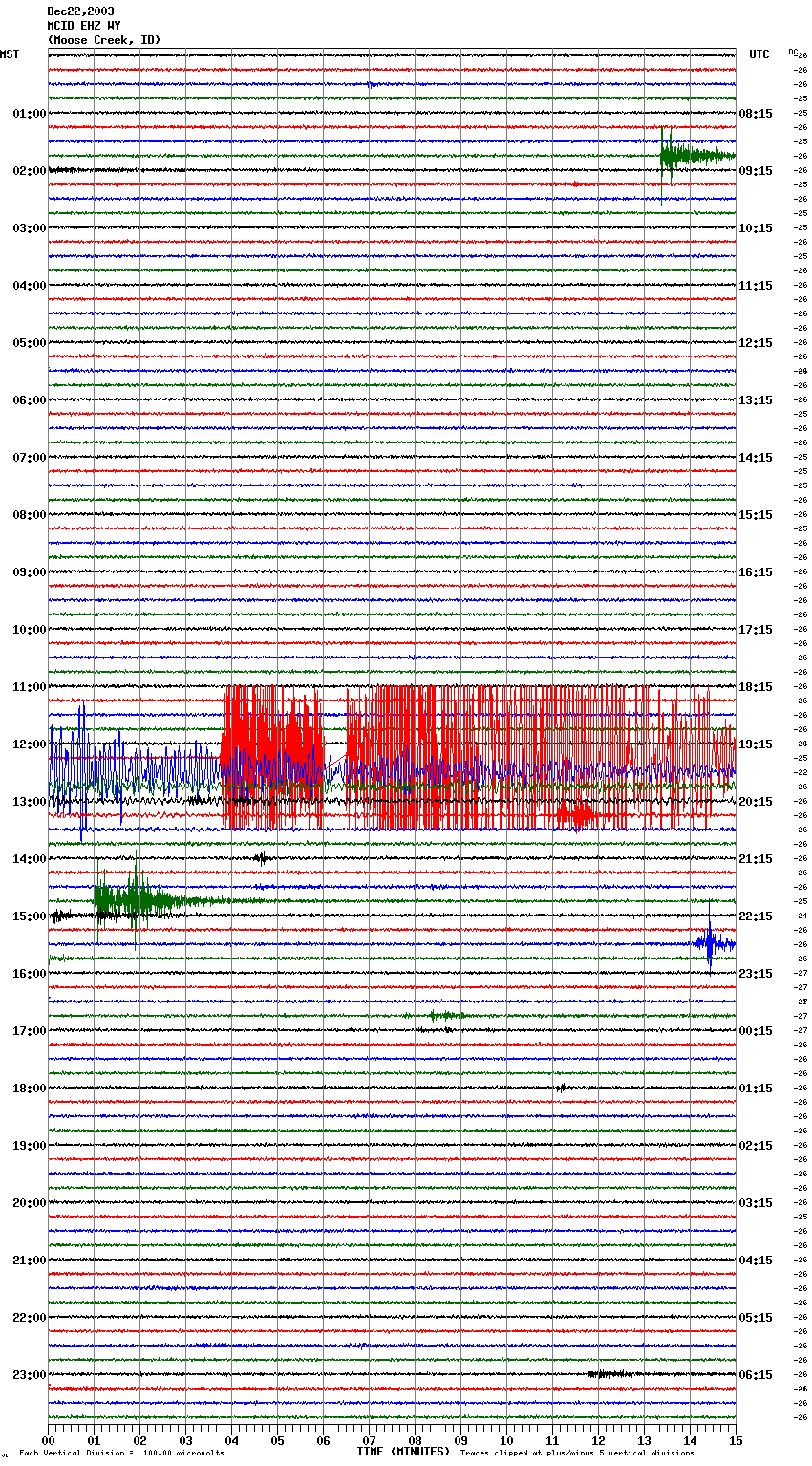Select the 13:00 MST row label
The image size is (812, 1466).
coord(30,802)
